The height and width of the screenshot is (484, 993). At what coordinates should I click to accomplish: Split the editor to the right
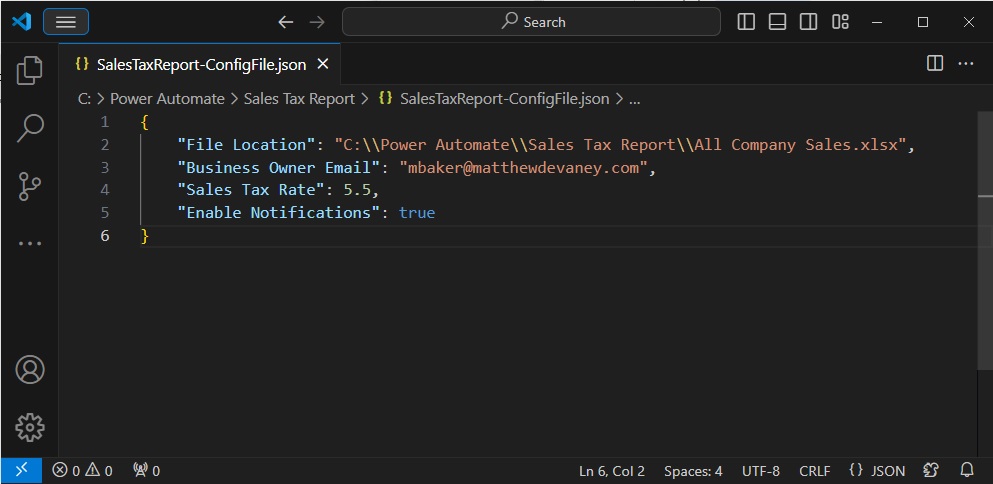coord(935,63)
